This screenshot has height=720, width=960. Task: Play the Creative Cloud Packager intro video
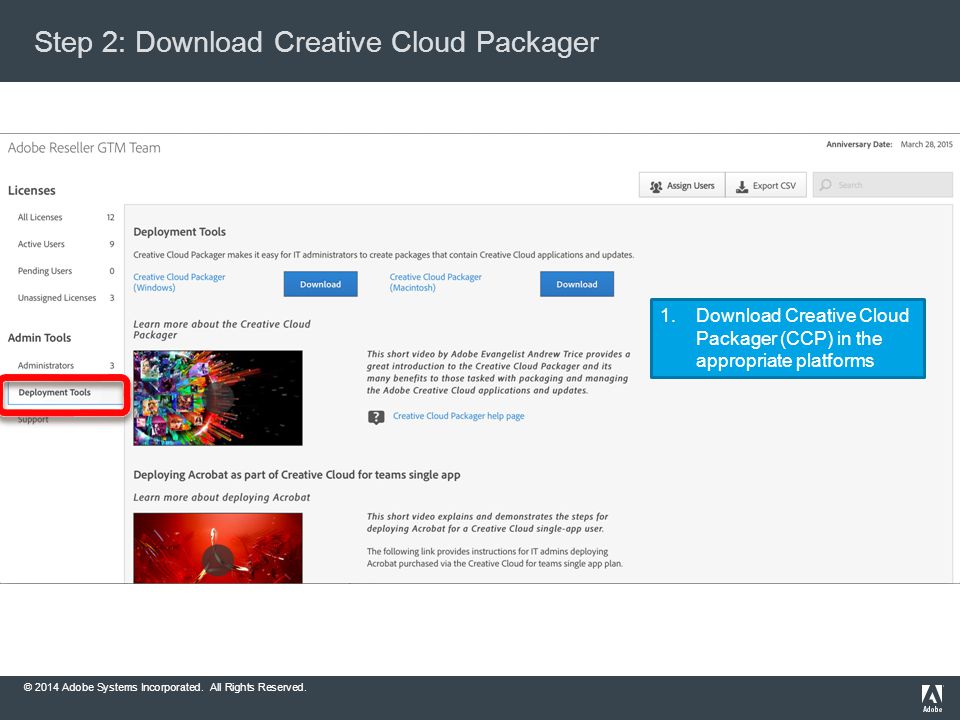(x=218, y=398)
